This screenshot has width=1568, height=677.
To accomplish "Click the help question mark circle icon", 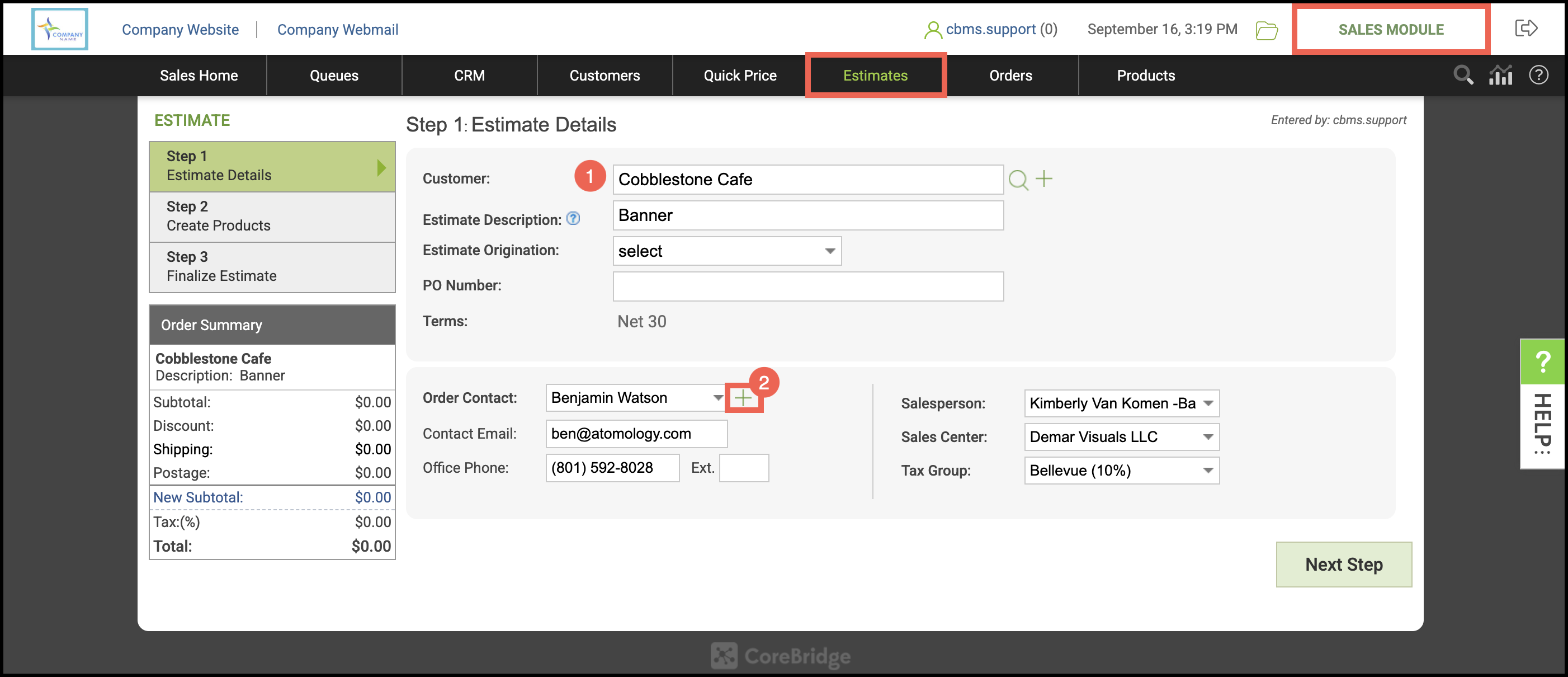I will coord(1538,76).
